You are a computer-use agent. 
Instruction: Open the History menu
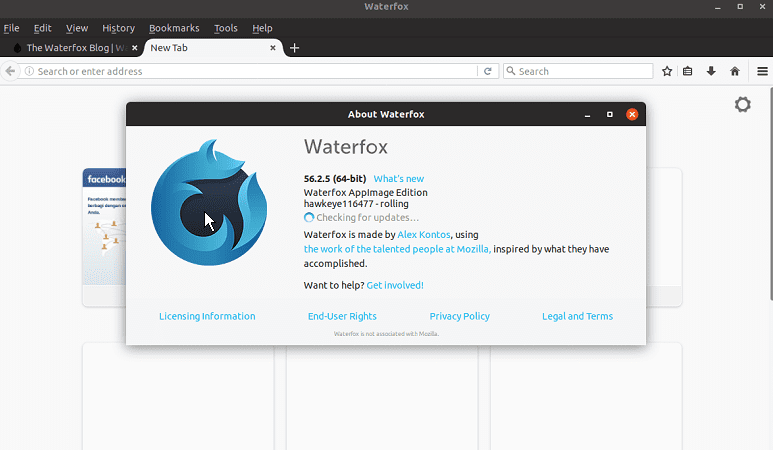pyautogui.click(x=118, y=28)
